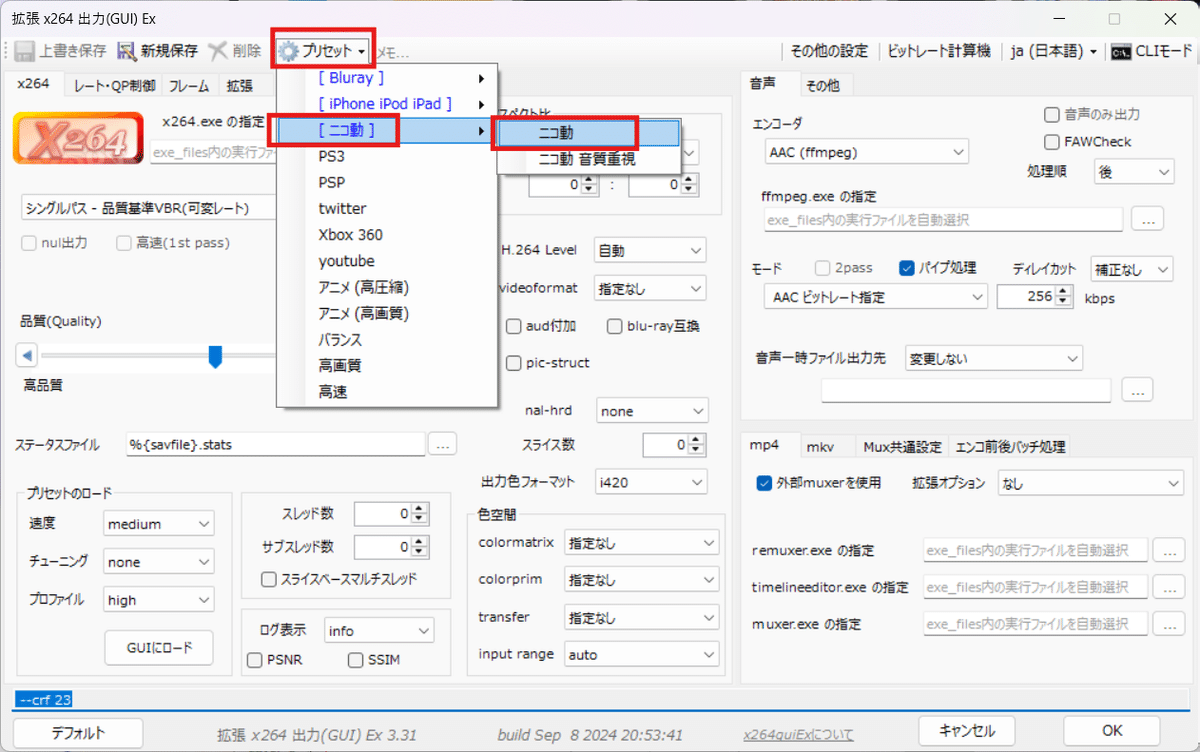
Task: Open the 速度 medium preset dropdown
Action: click(x=159, y=524)
